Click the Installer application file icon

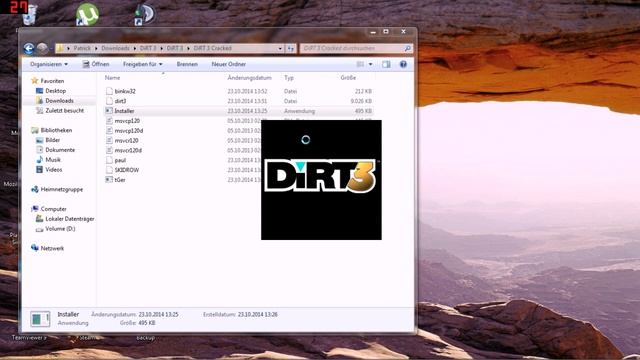click(x=109, y=111)
